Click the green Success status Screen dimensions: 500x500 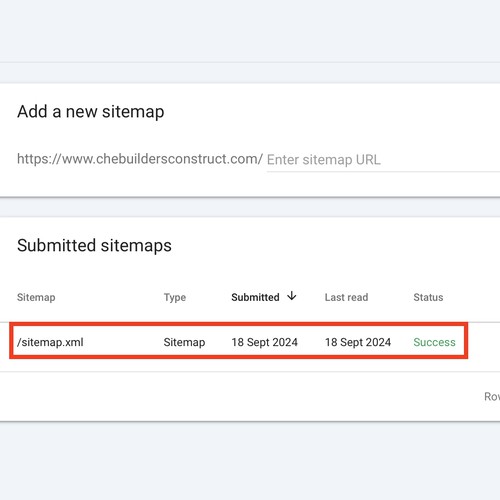click(434, 342)
